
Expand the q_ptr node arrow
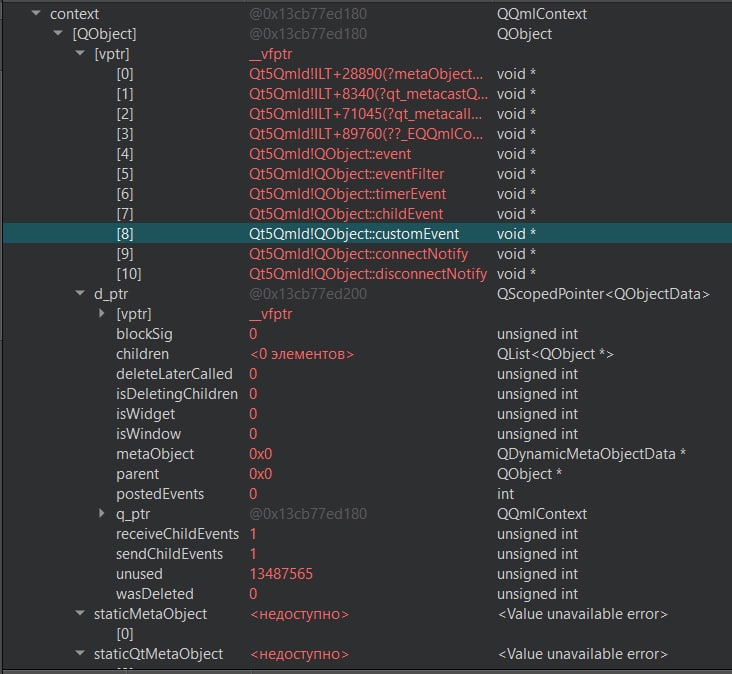102,513
